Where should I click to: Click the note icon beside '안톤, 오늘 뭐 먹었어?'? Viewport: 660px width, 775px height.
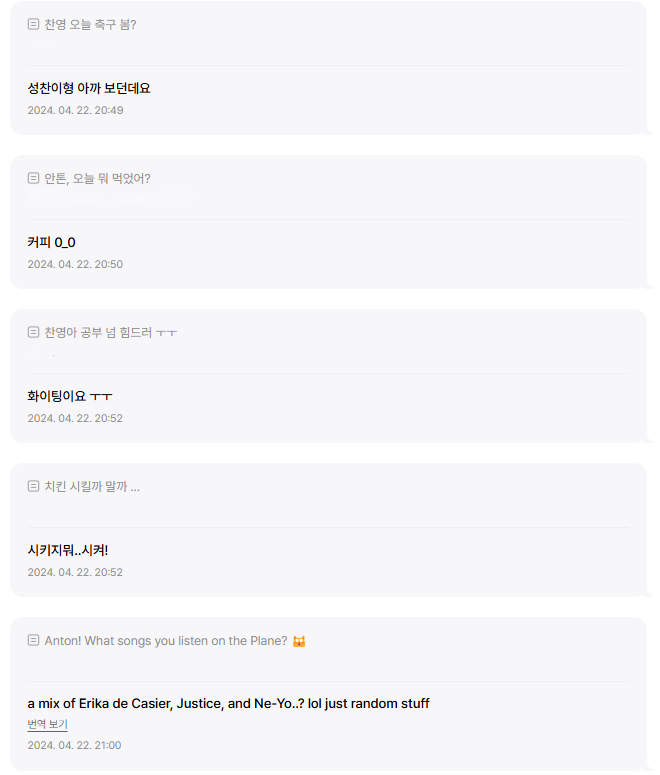pos(33,178)
